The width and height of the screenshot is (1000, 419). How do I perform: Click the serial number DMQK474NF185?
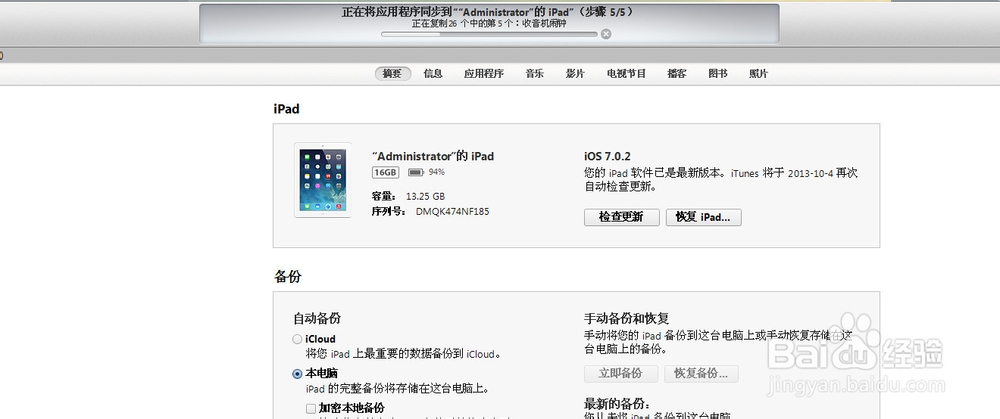(x=453, y=211)
